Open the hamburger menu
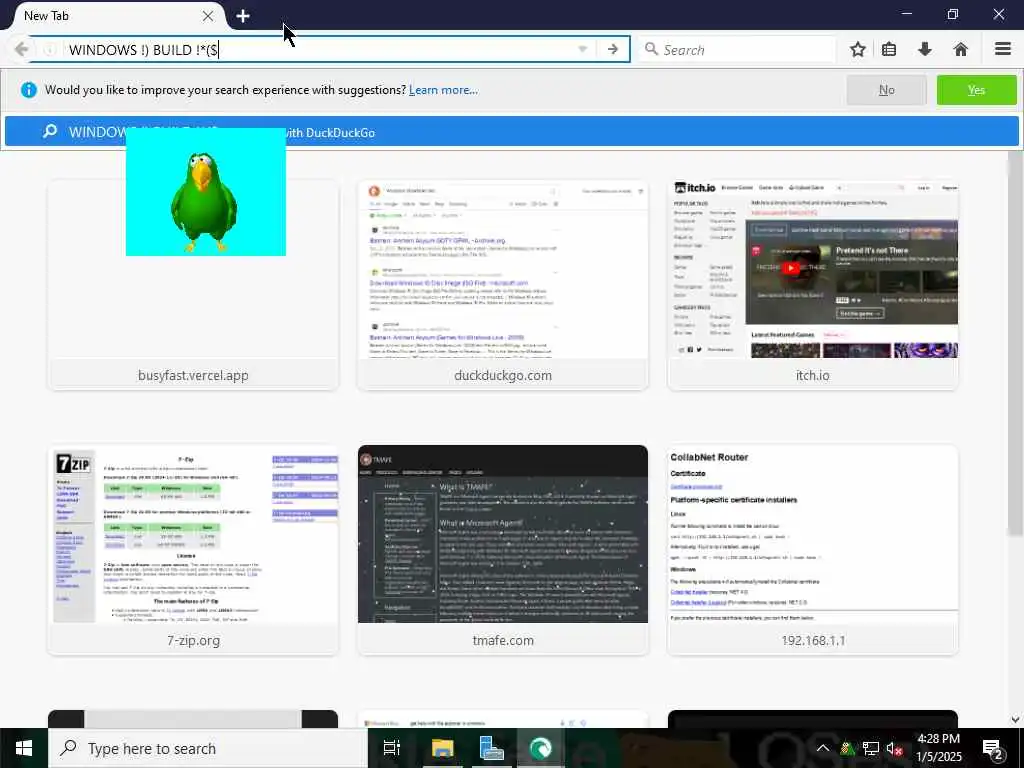The image size is (1024, 768). coord(1003,49)
